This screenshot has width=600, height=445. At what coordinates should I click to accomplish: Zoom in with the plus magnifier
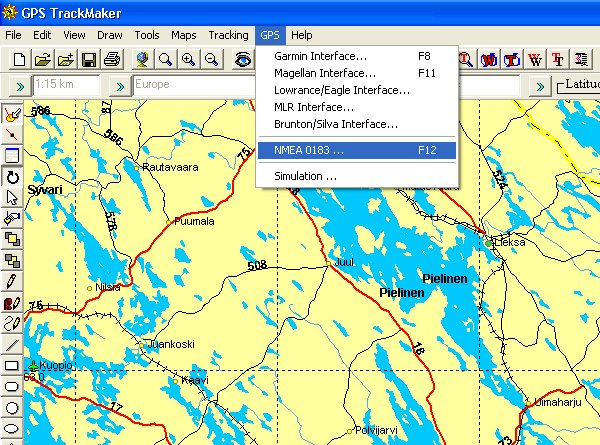[188, 60]
